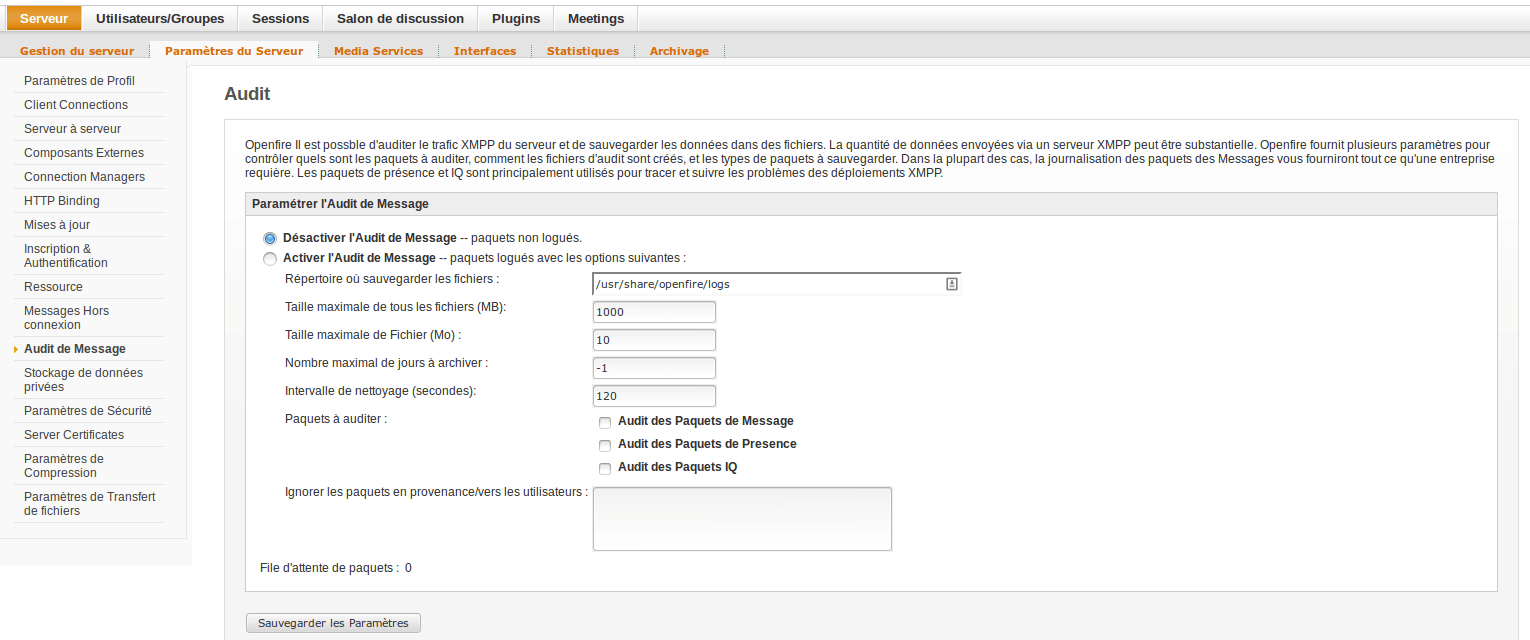Click the log directory path field

776,284
